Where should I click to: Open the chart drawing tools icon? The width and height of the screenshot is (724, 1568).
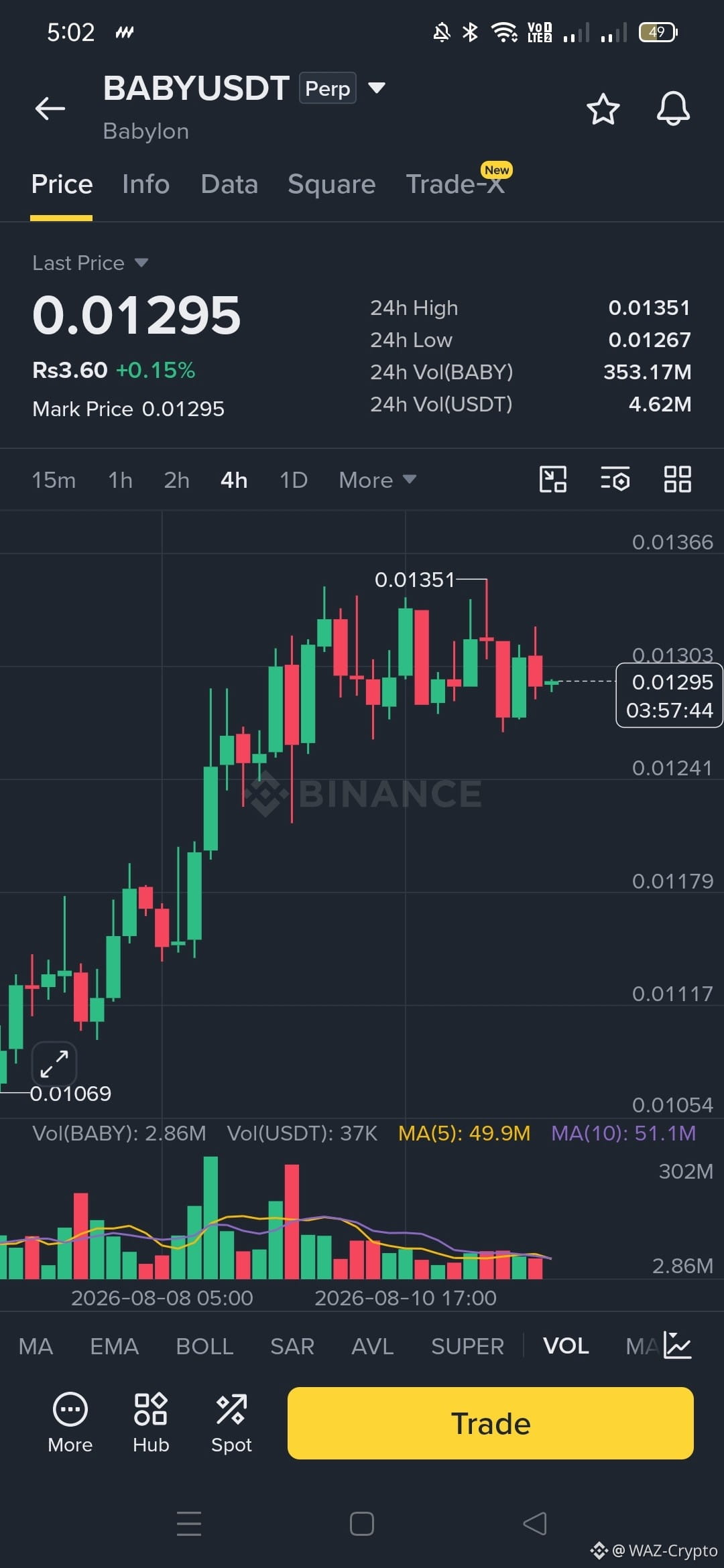[553, 480]
